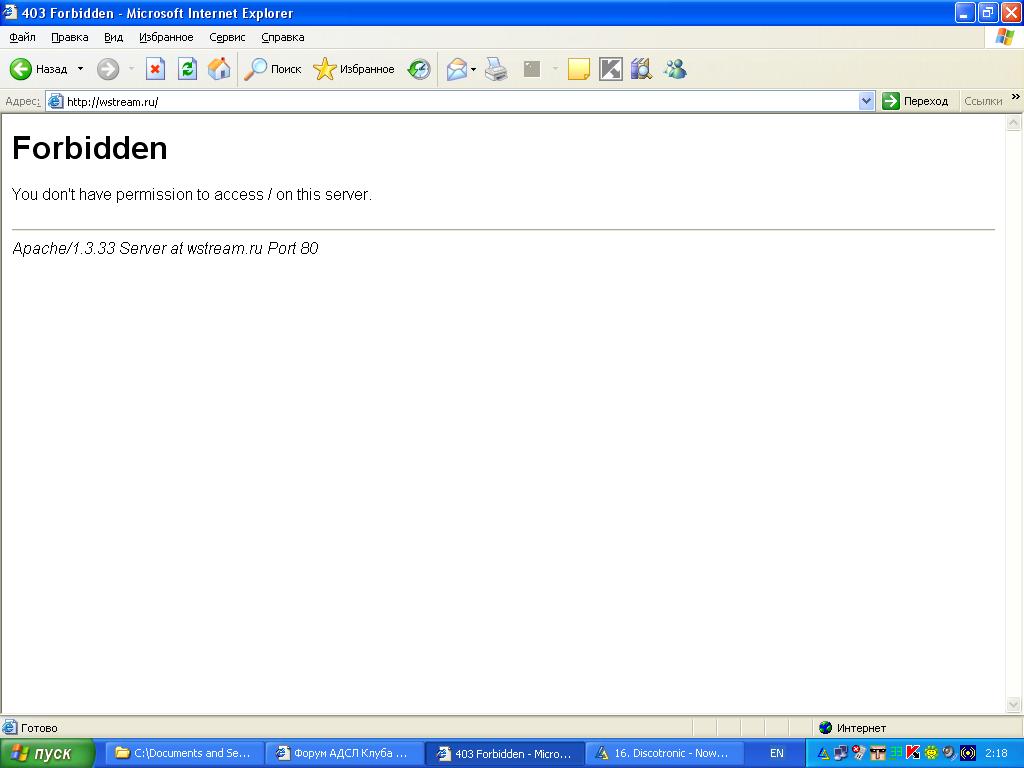Click the Поиск search button

point(273,69)
